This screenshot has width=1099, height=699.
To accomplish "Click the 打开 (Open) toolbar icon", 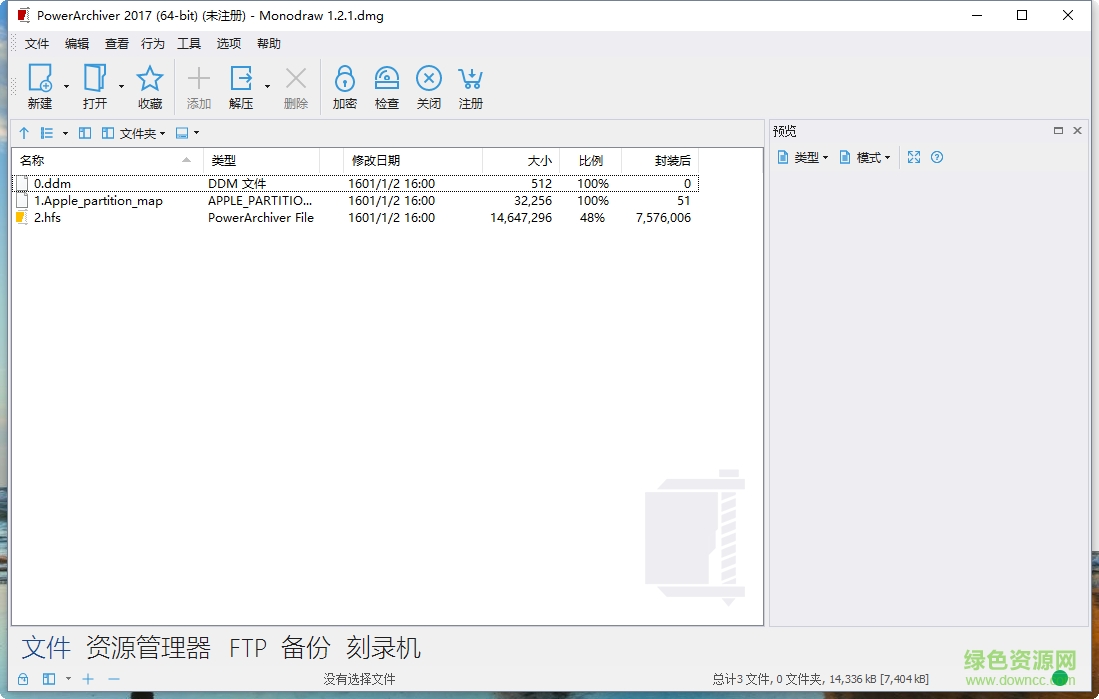I will [94, 86].
